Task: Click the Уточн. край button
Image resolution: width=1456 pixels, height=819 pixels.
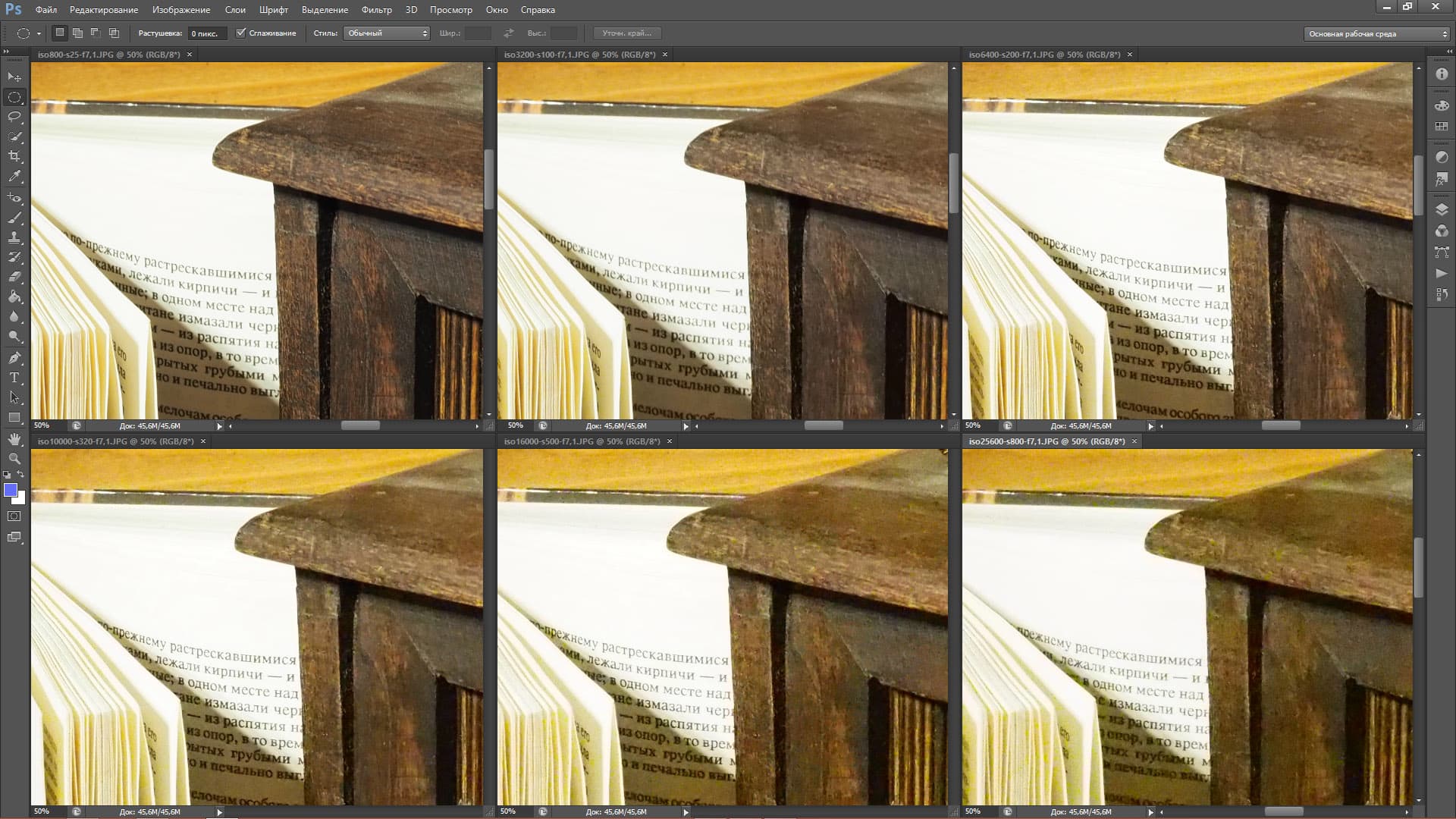Action: click(626, 33)
